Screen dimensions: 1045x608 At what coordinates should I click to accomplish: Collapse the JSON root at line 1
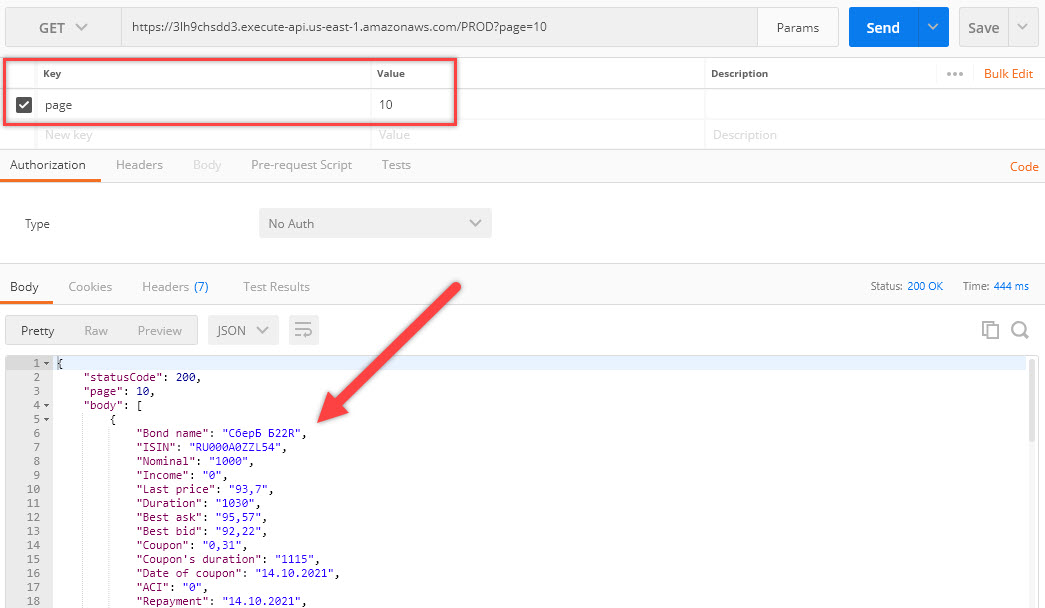pos(47,363)
